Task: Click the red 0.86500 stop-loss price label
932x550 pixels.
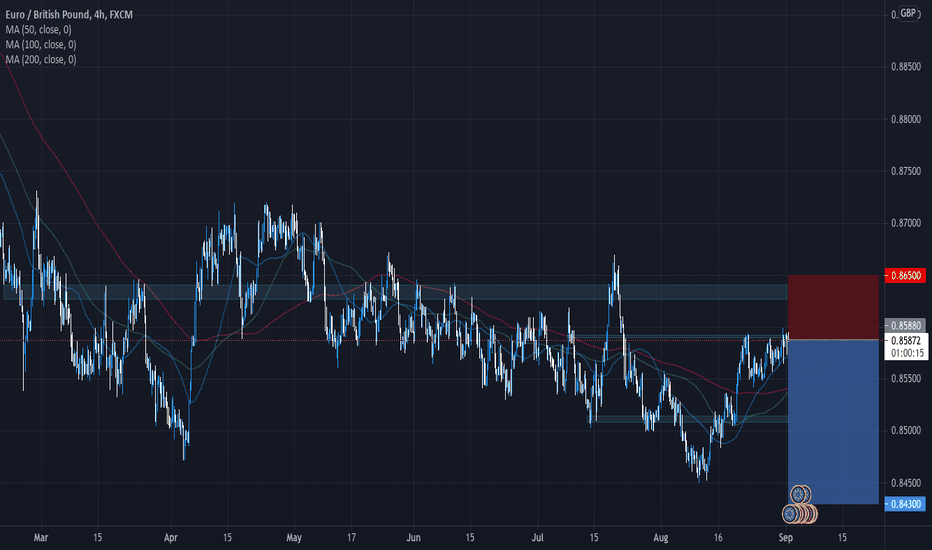Action: pos(905,275)
